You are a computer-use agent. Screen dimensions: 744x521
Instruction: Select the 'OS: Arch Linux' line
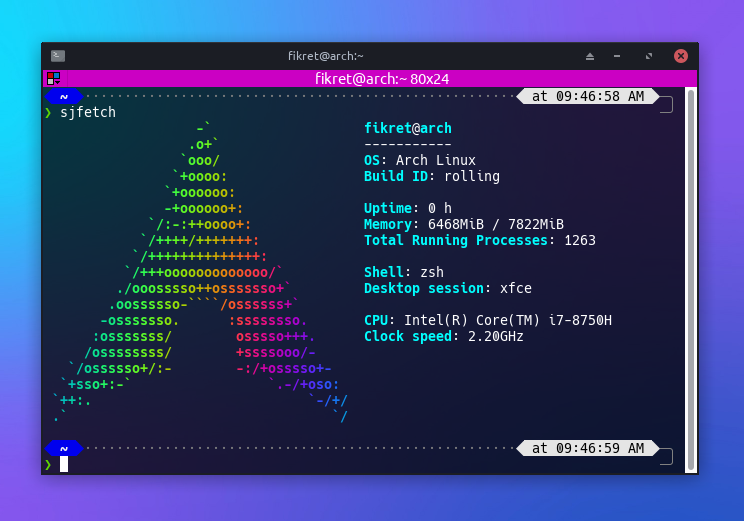419,160
